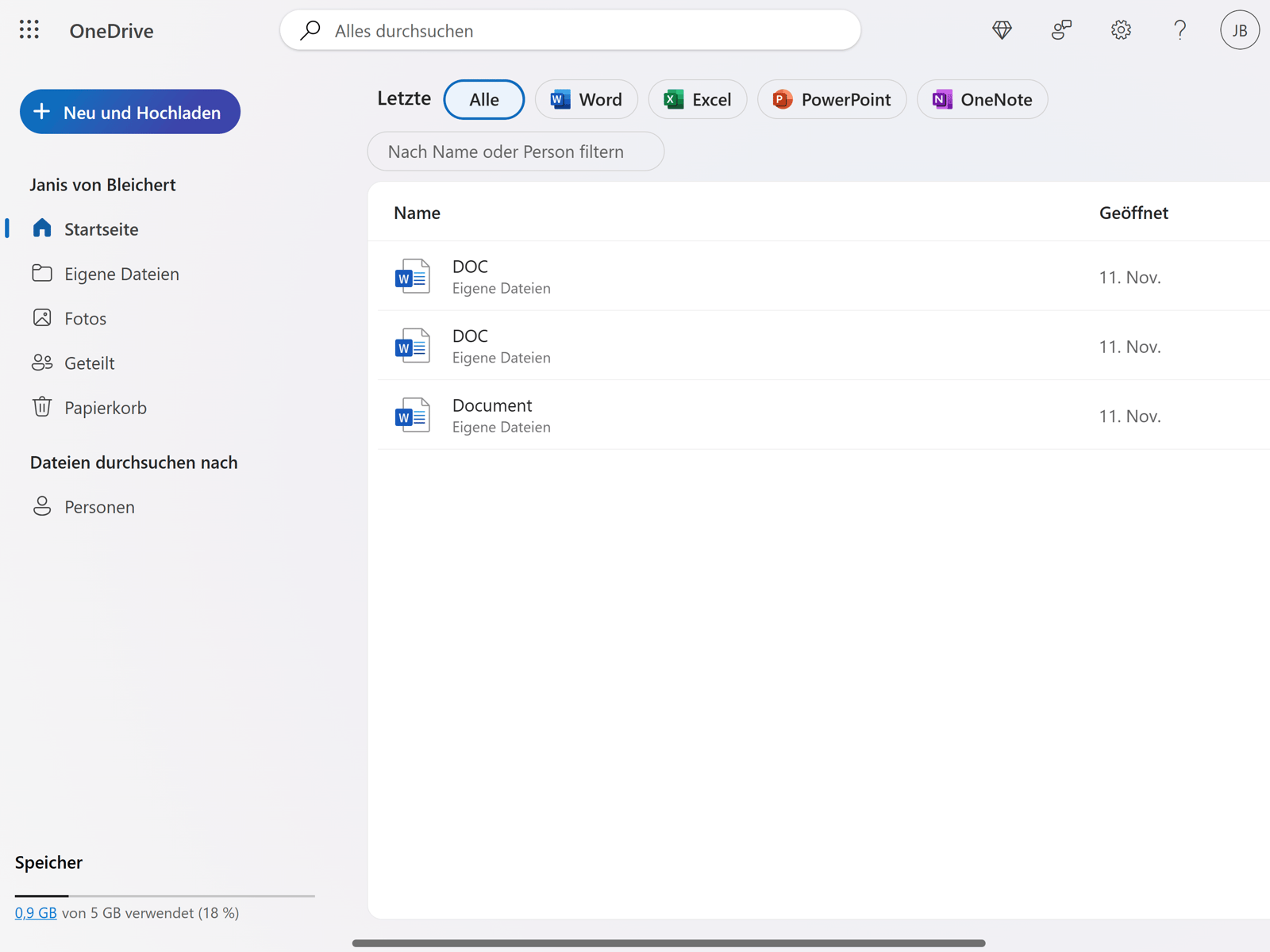1270x952 pixels.
Task: Click the Neu und Hochladen button
Action: [x=129, y=112]
